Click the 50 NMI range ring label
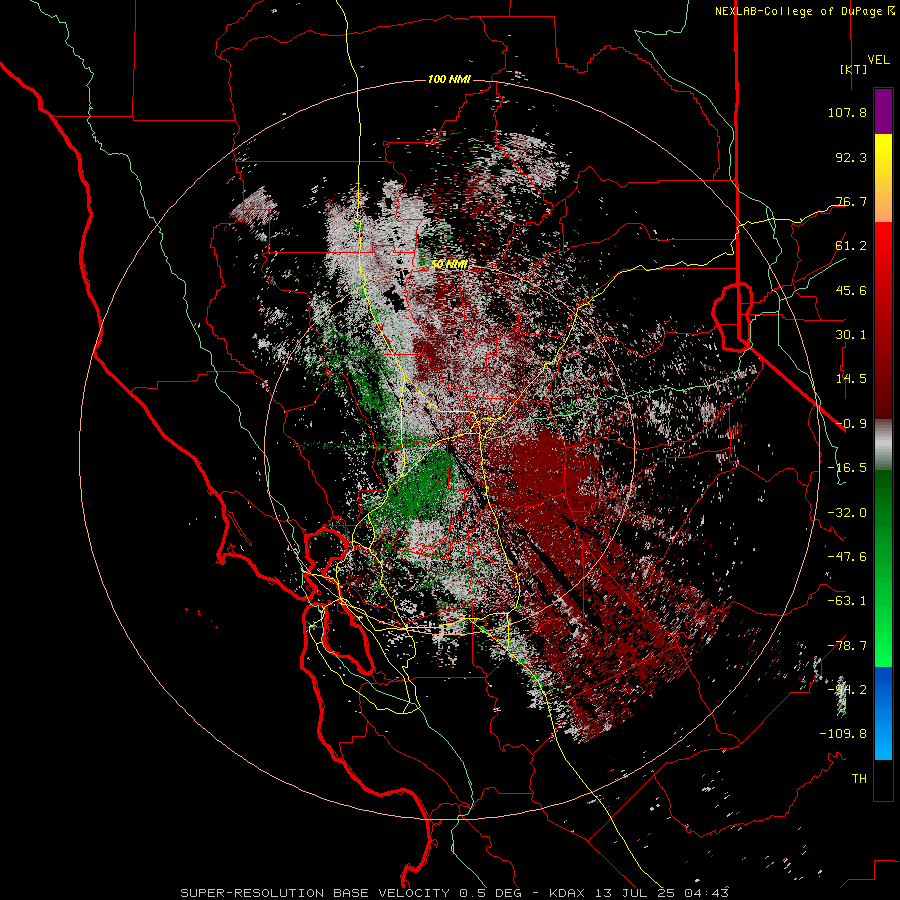Viewport: 900px width, 900px height. tap(449, 265)
